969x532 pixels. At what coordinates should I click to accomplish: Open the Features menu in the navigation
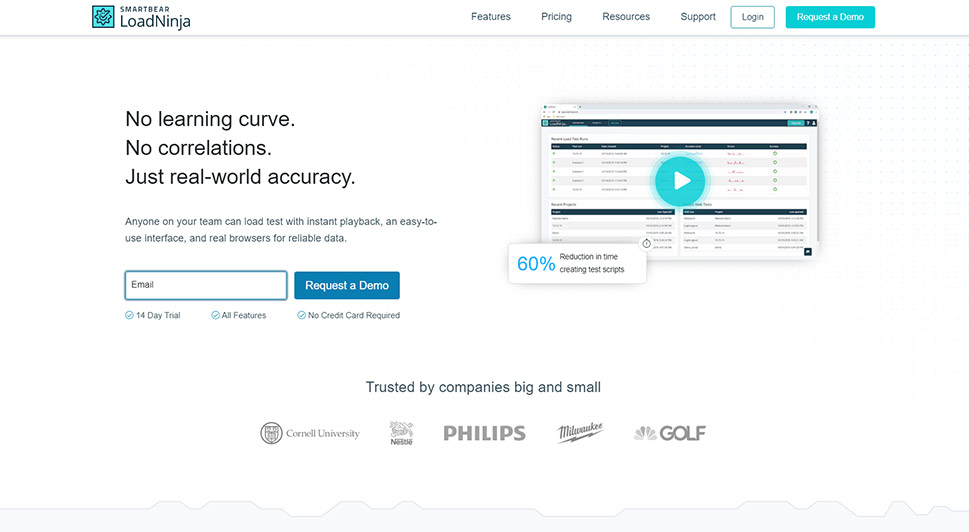click(491, 17)
